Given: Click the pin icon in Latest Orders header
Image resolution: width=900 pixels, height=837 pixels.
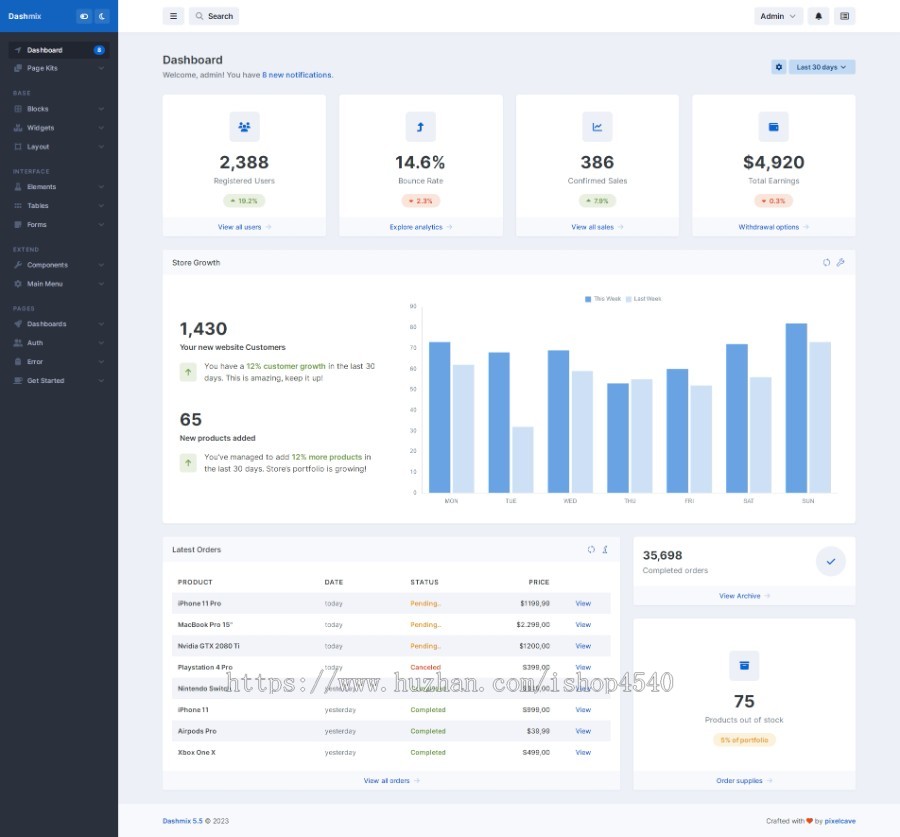Looking at the screenshot, I should tap(605, 549).
